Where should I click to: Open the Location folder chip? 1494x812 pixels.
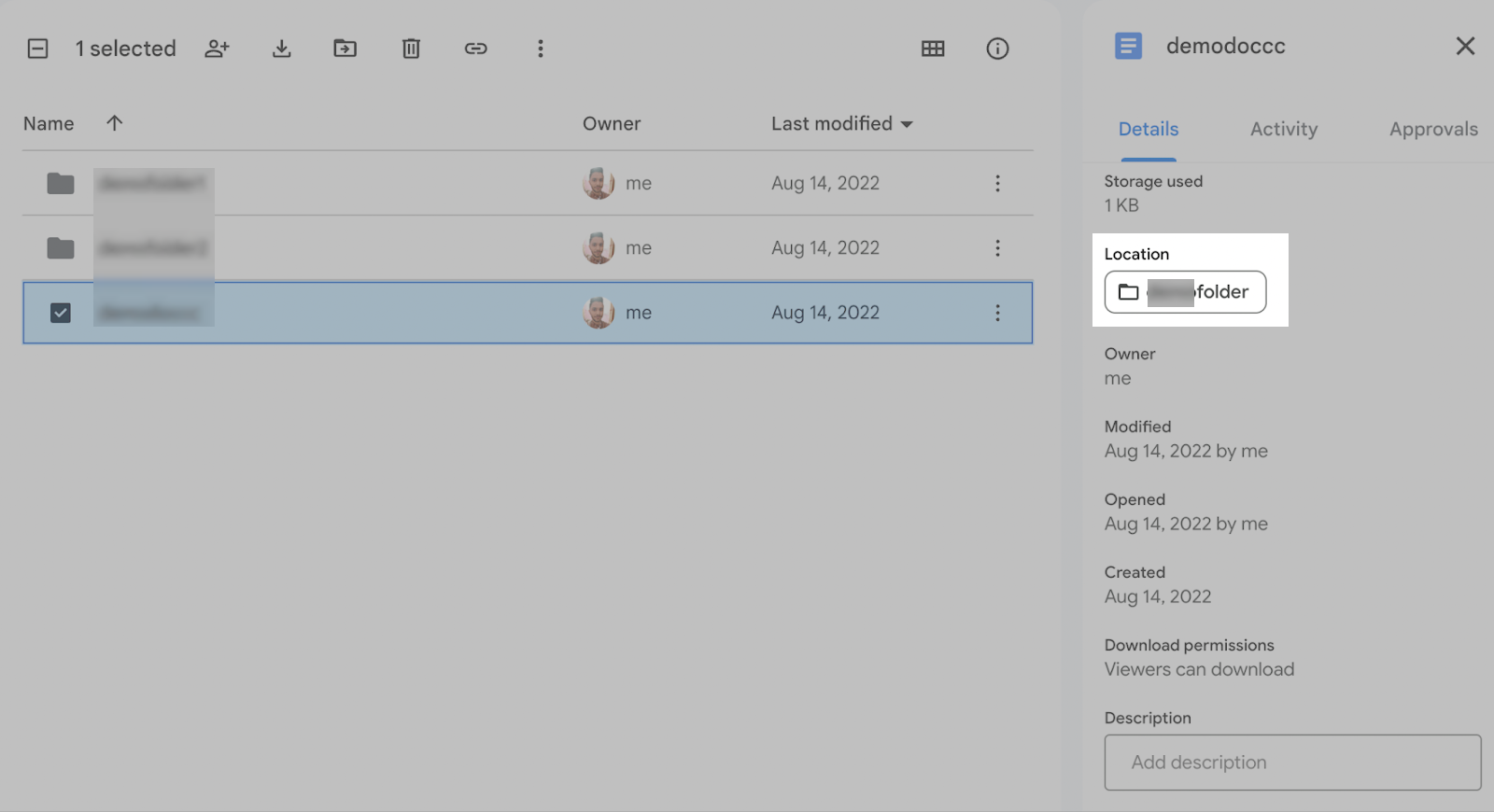[x=1185, y=292]
